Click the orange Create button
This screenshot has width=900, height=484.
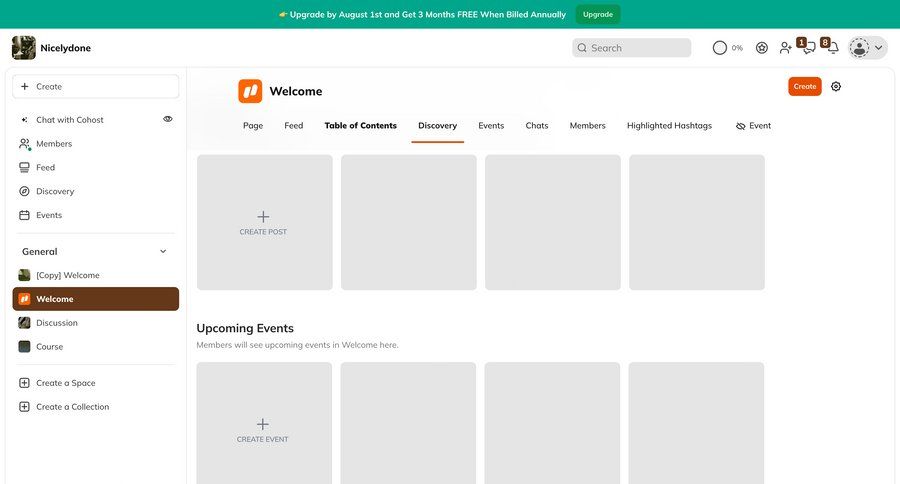(804, 87)
